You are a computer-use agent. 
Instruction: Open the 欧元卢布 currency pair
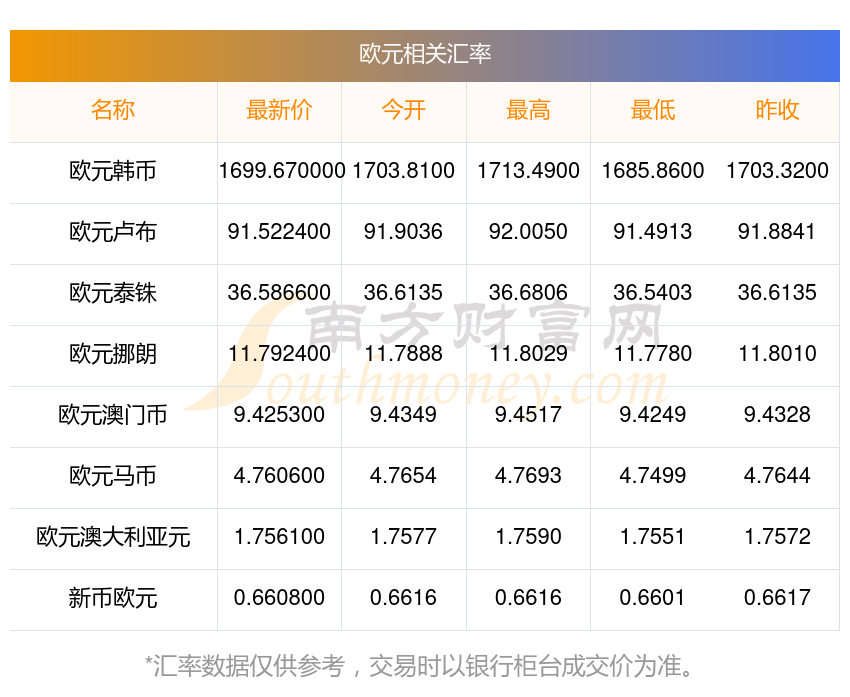click(113, 232)
